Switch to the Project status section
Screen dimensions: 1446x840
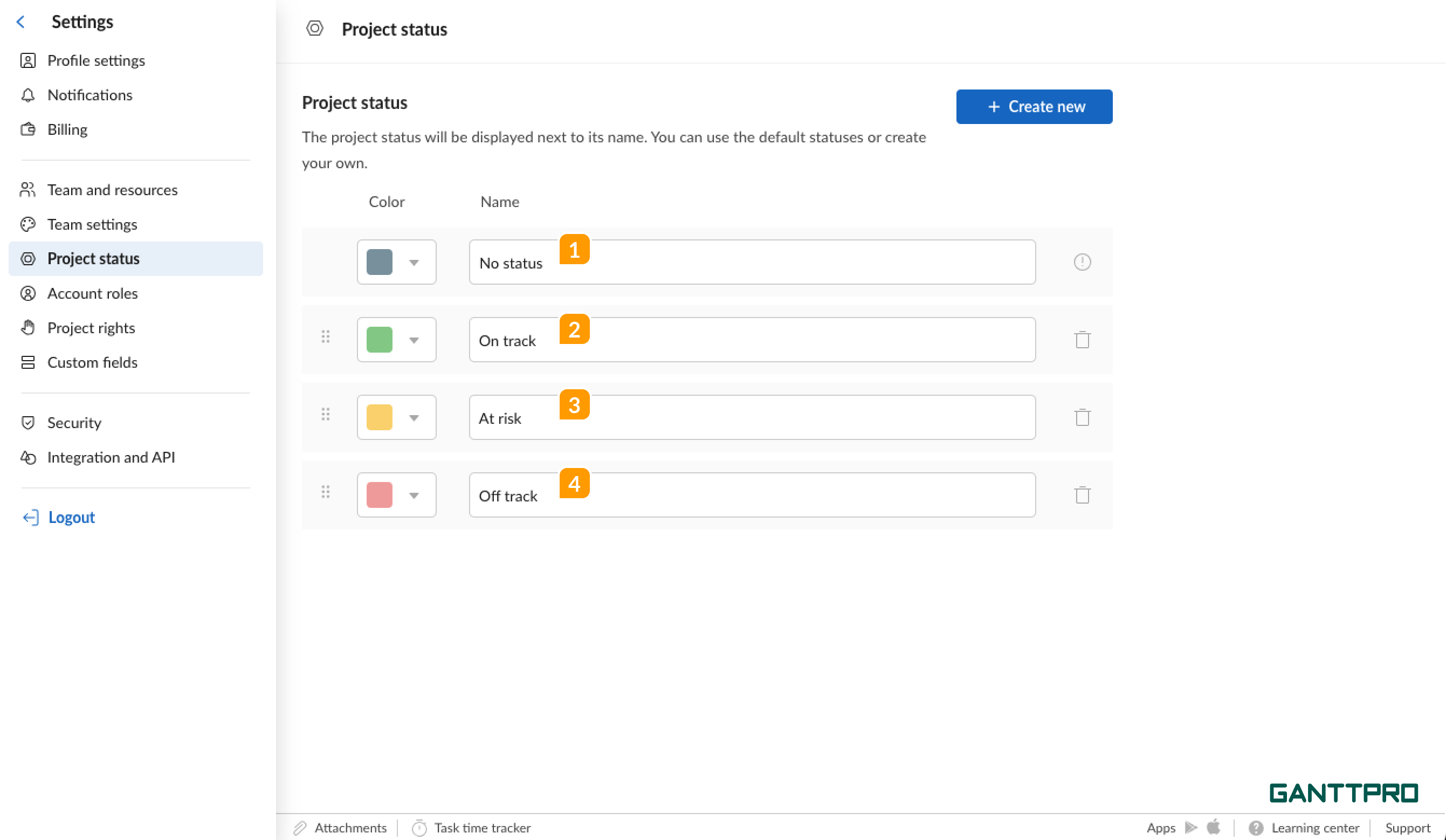pos(93,258)
